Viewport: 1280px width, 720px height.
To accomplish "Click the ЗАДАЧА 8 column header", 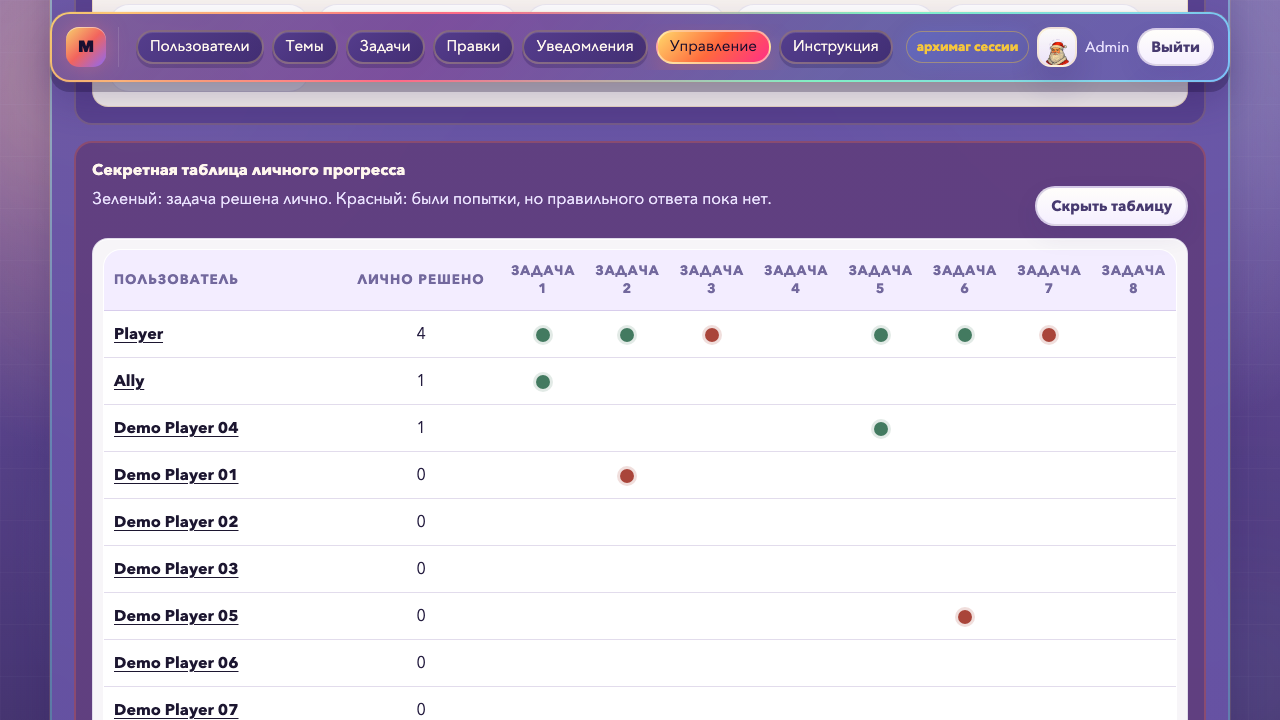I will coord(1133,279).
